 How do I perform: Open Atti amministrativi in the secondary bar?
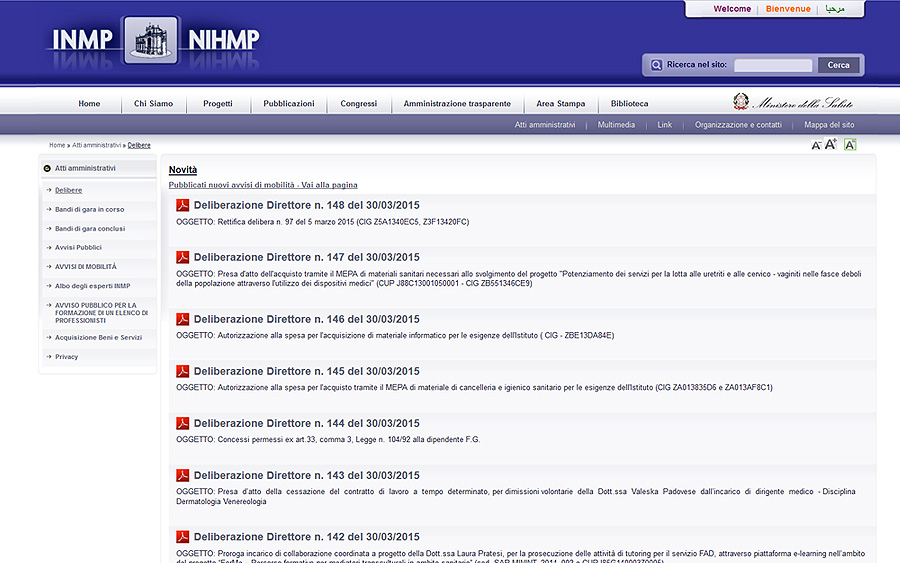545,125
